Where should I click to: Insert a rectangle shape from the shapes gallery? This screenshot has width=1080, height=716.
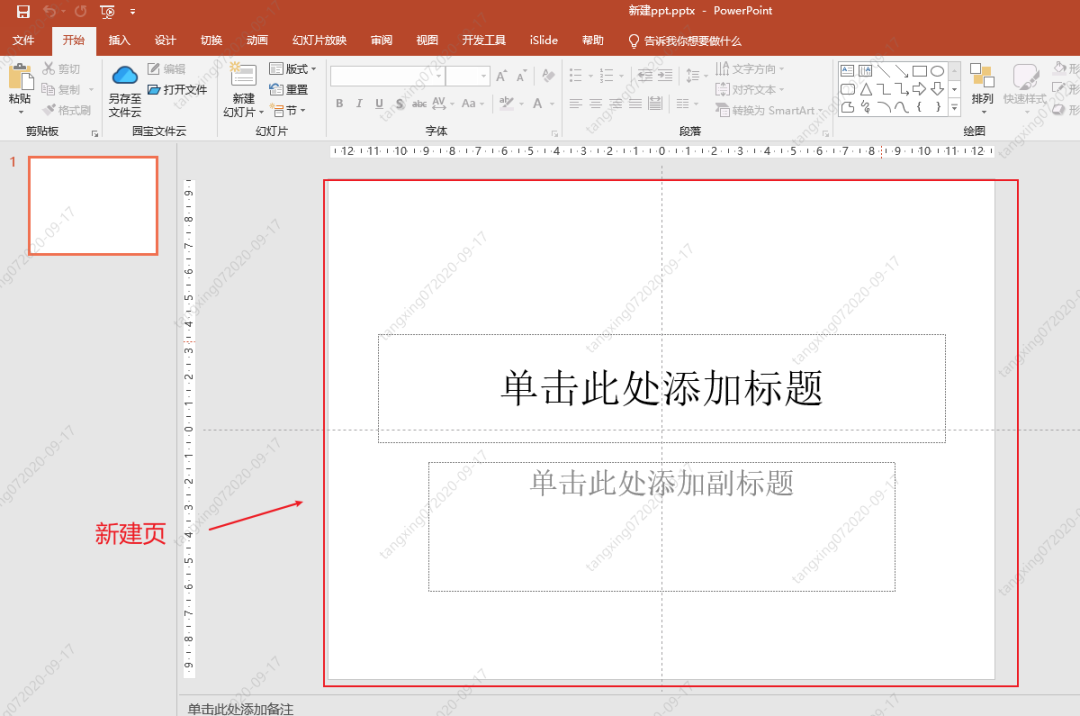(x=920, y=71)
